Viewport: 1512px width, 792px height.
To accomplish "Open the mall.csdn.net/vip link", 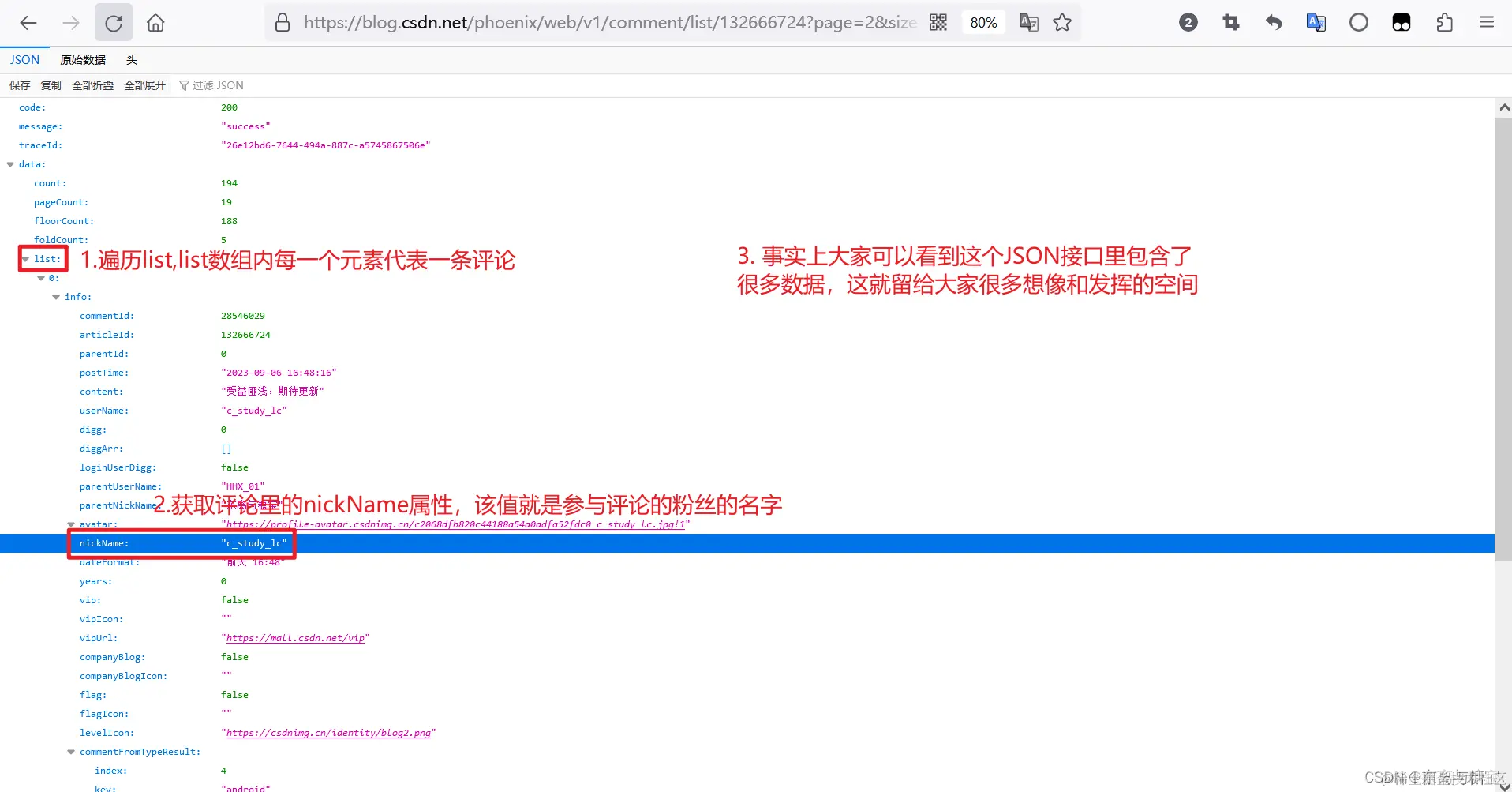I will (295, 638).
